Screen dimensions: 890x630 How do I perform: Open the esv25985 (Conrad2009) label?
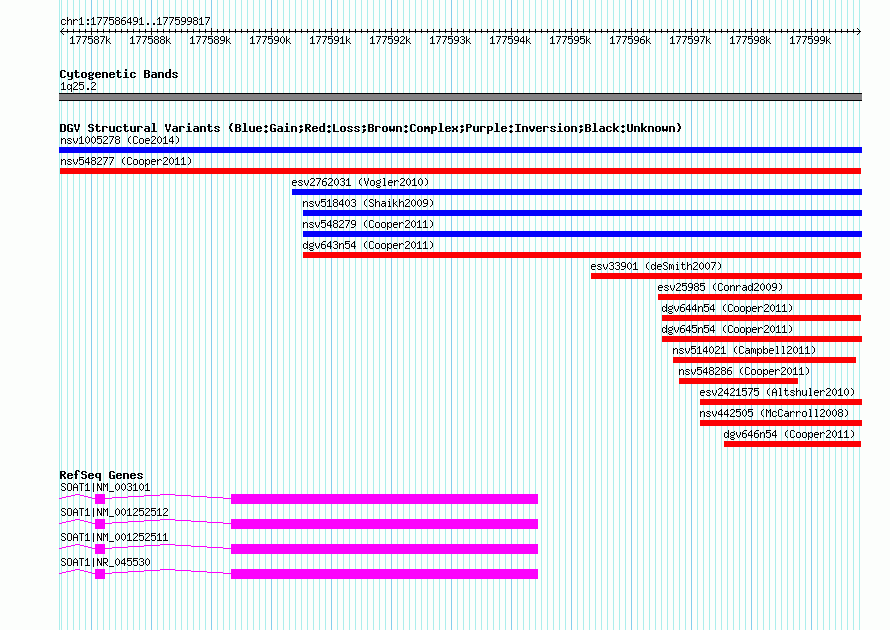[x=720, y=287]
